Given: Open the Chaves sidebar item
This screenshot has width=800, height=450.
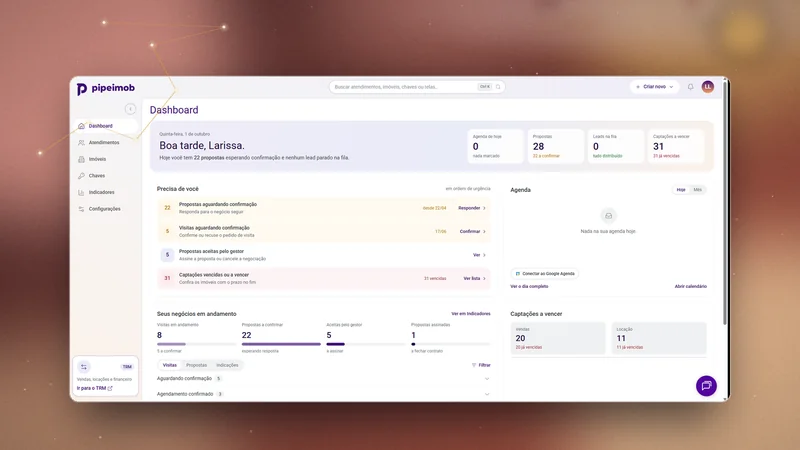Looking at the screenshot, I should [x=105, y=176].
